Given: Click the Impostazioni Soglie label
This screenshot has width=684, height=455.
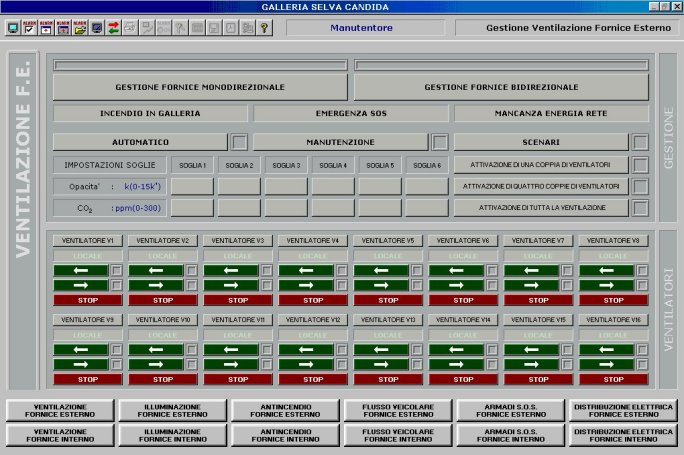Looking at the screenshot, I should (110, 165).
